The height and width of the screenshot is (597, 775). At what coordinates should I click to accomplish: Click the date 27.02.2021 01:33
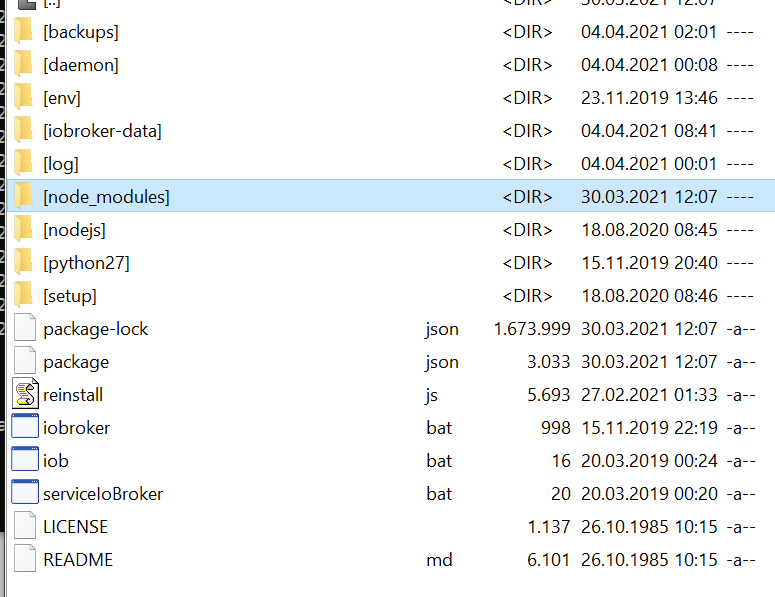click(649, 395)
